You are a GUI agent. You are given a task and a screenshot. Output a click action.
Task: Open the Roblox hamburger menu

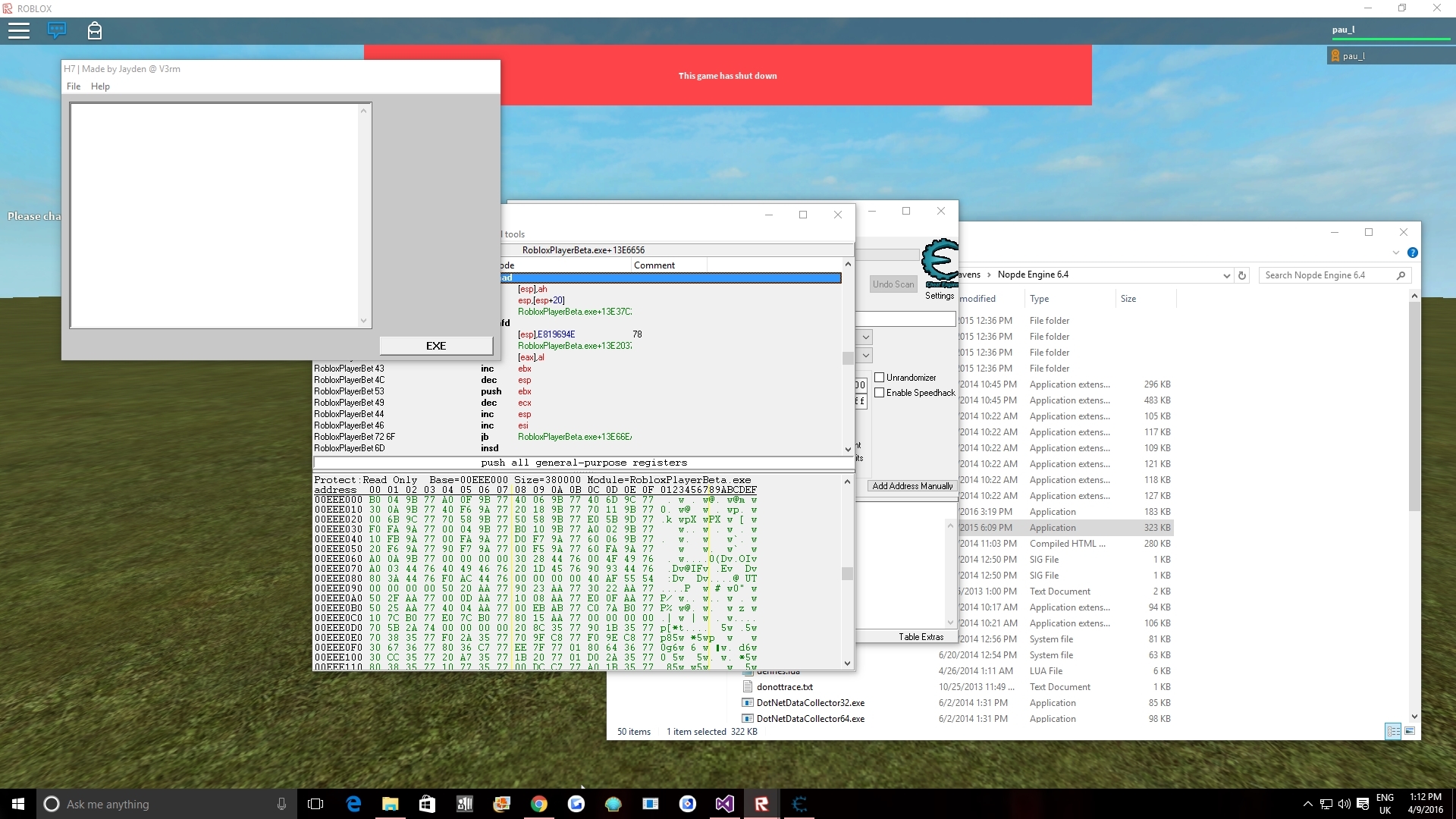click(19, 30)
